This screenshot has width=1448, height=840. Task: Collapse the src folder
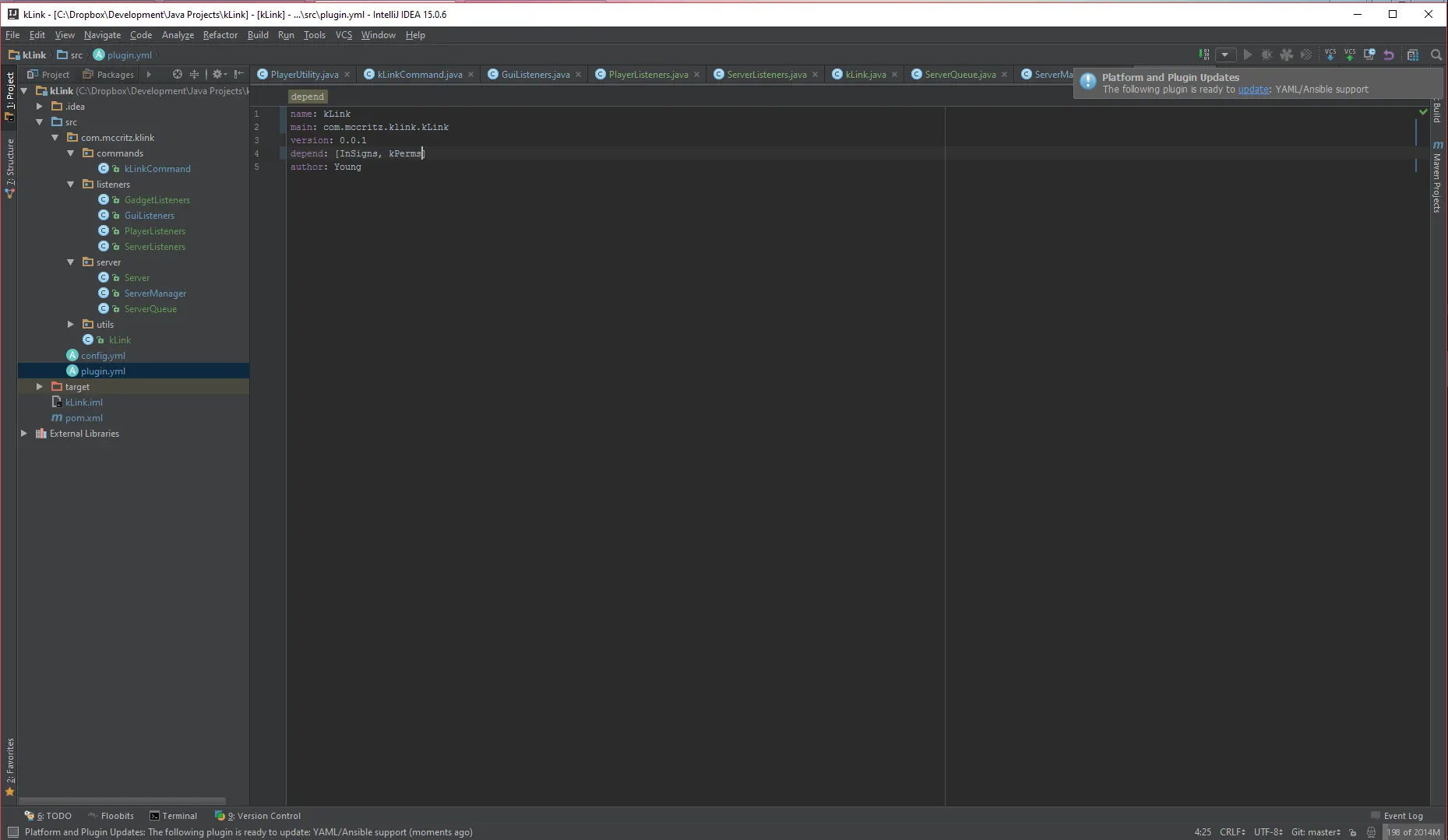[40, 122]
